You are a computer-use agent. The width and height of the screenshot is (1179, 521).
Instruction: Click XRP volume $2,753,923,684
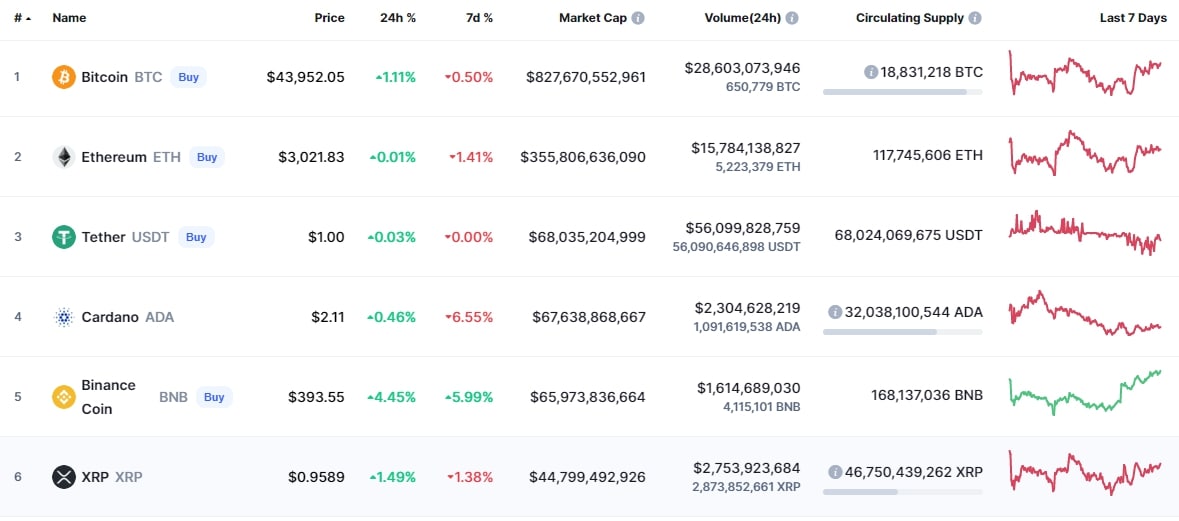[x=749, y=468]
